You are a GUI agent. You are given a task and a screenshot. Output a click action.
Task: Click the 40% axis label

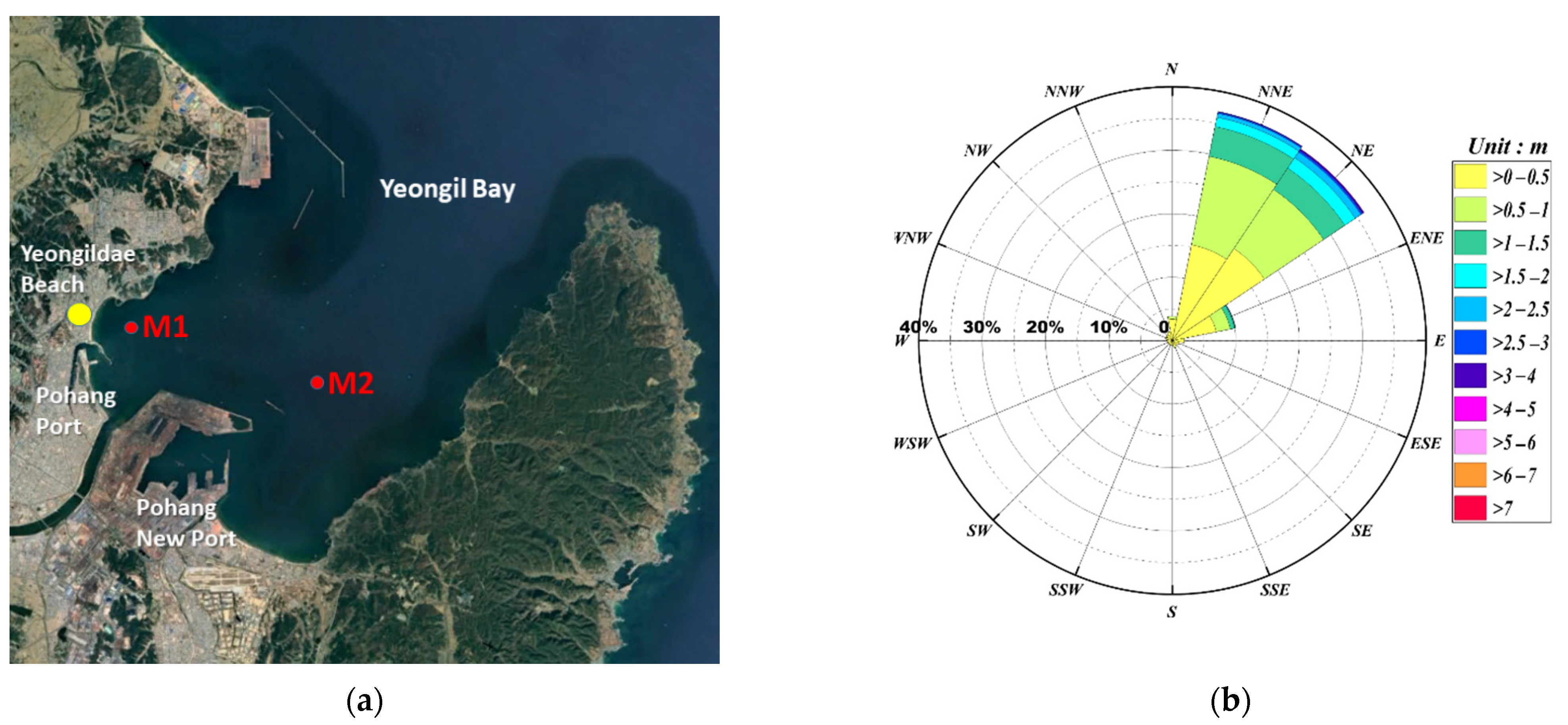919,327
